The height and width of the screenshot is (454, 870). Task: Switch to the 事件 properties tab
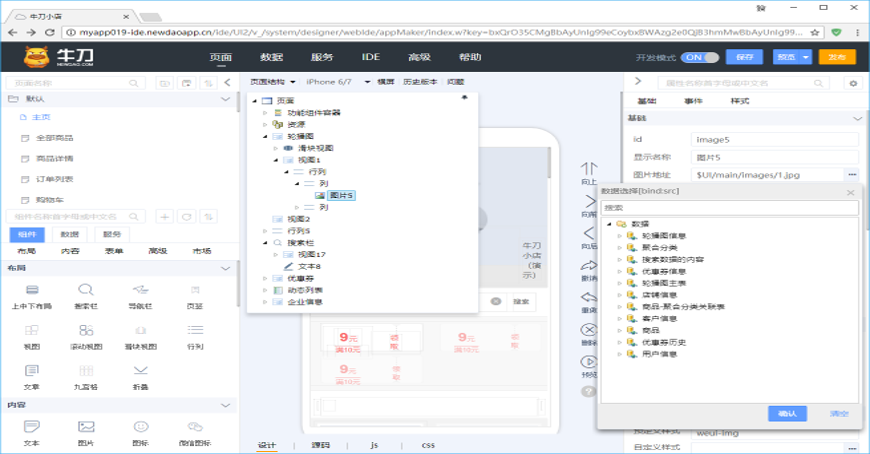pos(693,101)
